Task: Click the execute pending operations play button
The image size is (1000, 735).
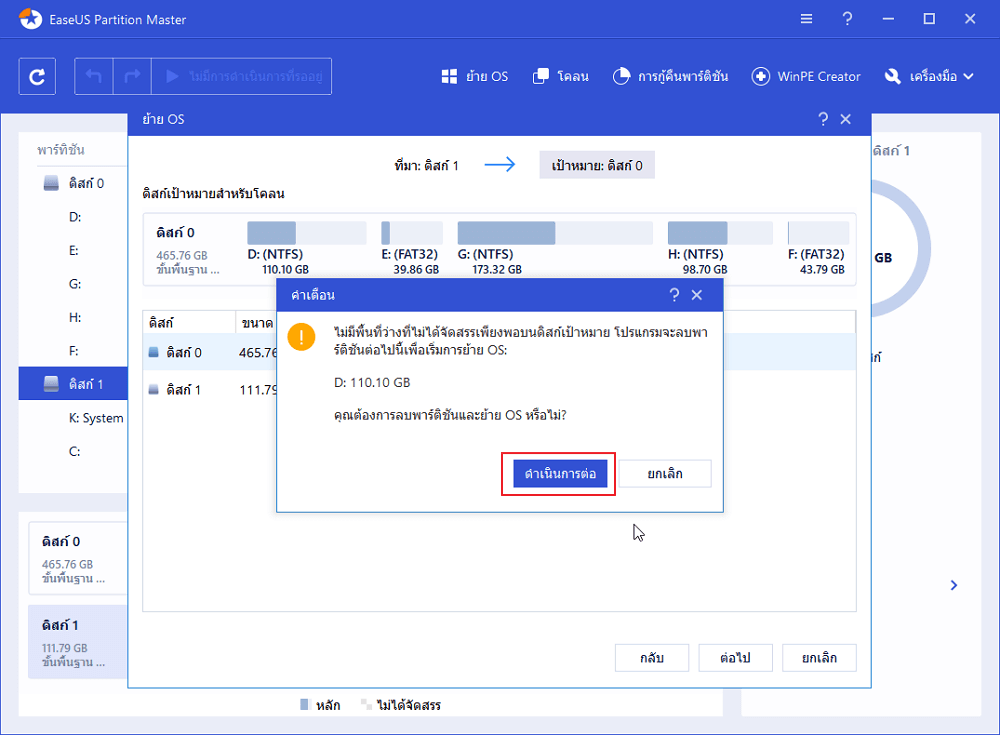Action: (x=241, y=77)
